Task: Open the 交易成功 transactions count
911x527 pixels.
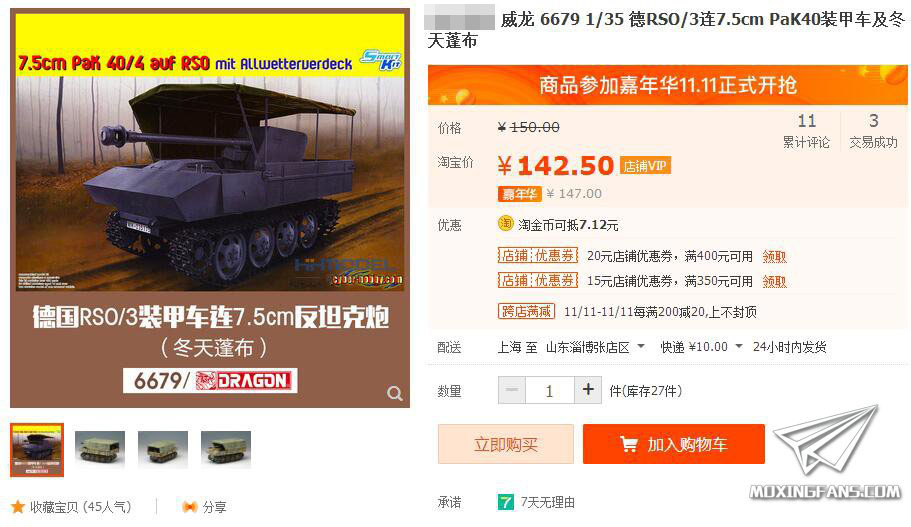Action: [x=873, y=131]
